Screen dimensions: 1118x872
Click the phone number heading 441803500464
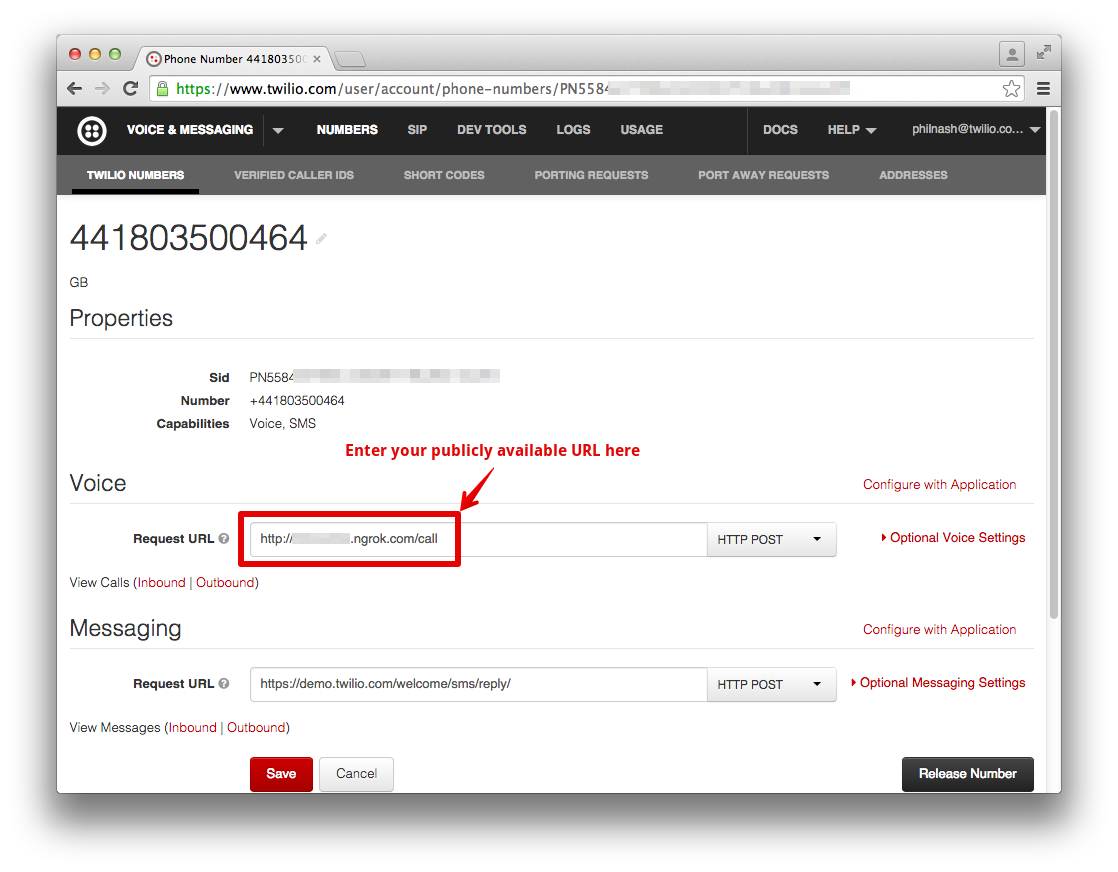click(188, 237)
